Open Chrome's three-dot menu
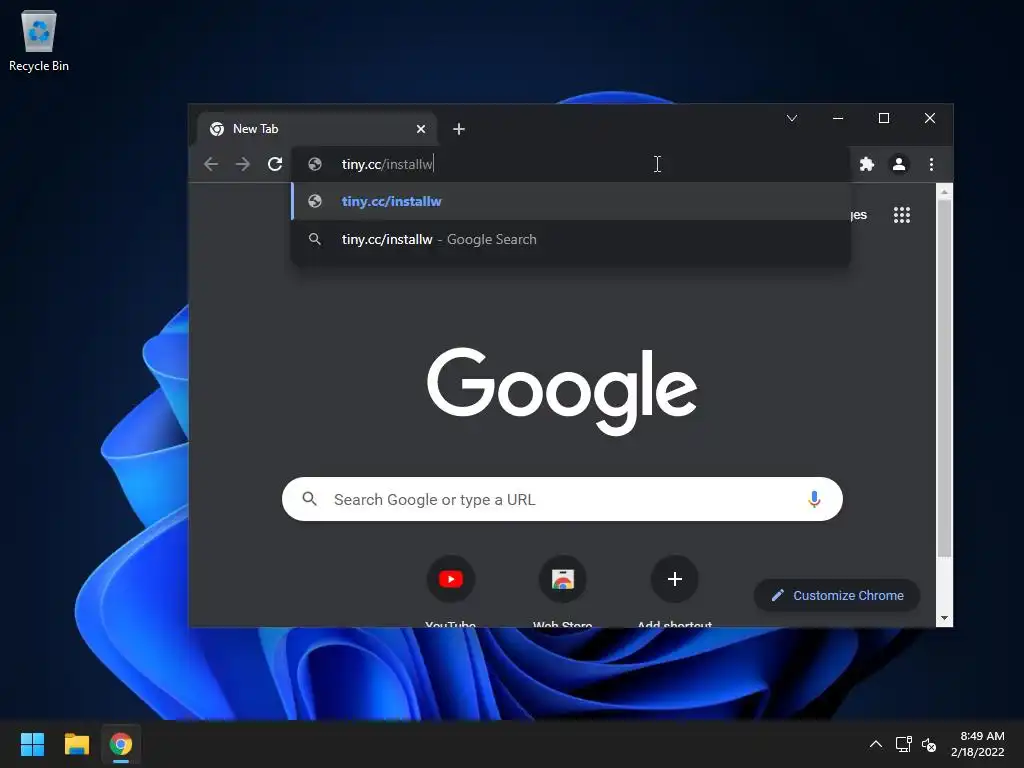 [x=931, y=164]
